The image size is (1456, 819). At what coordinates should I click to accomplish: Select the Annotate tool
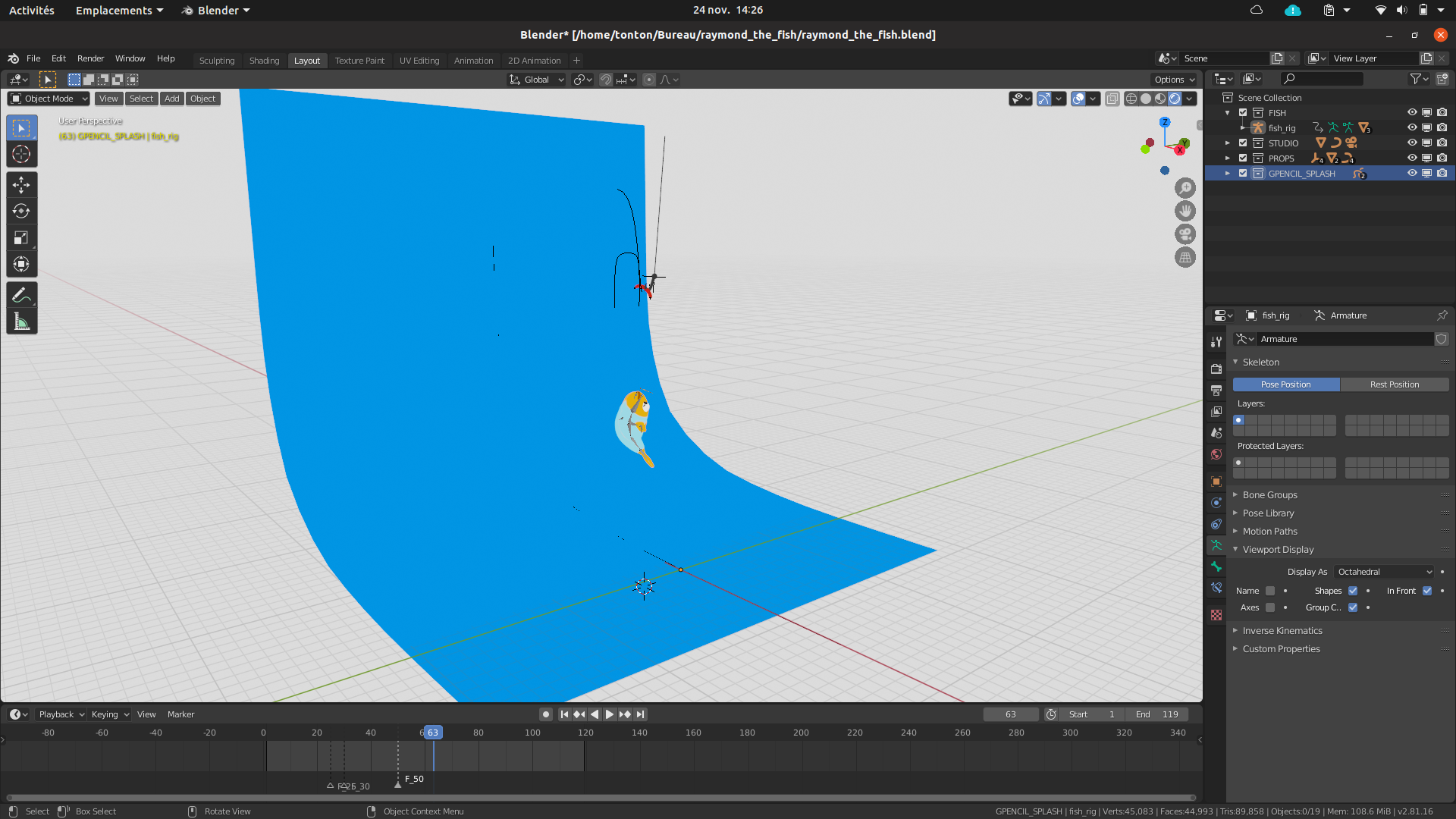coord(21,293)
